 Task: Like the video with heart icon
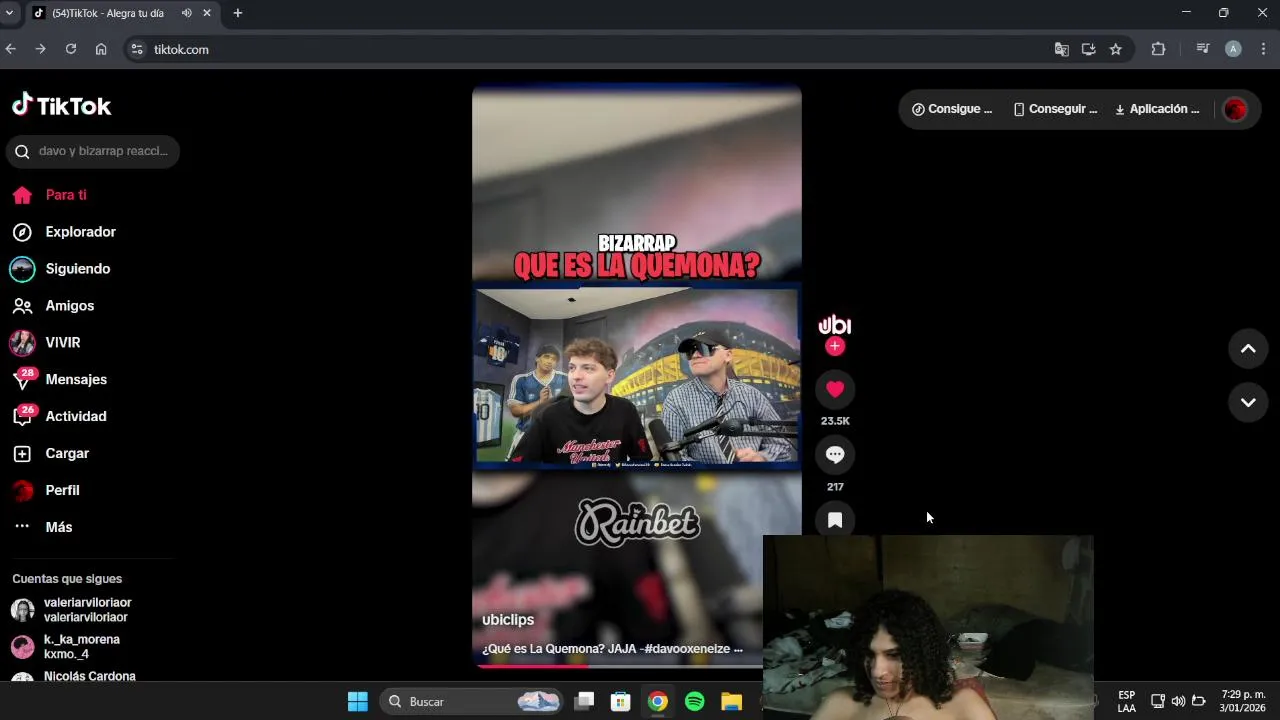coord(835,389)
